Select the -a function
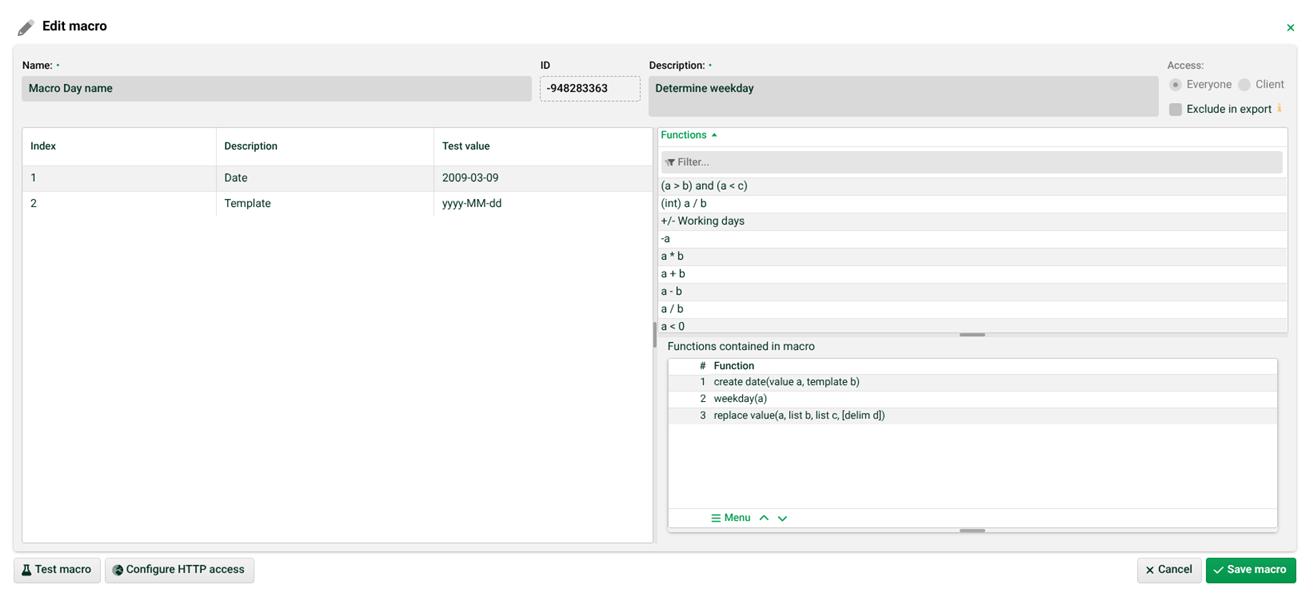Viewport: 1309px width, 592px height. pyautogui.click(x=972, y=239)
